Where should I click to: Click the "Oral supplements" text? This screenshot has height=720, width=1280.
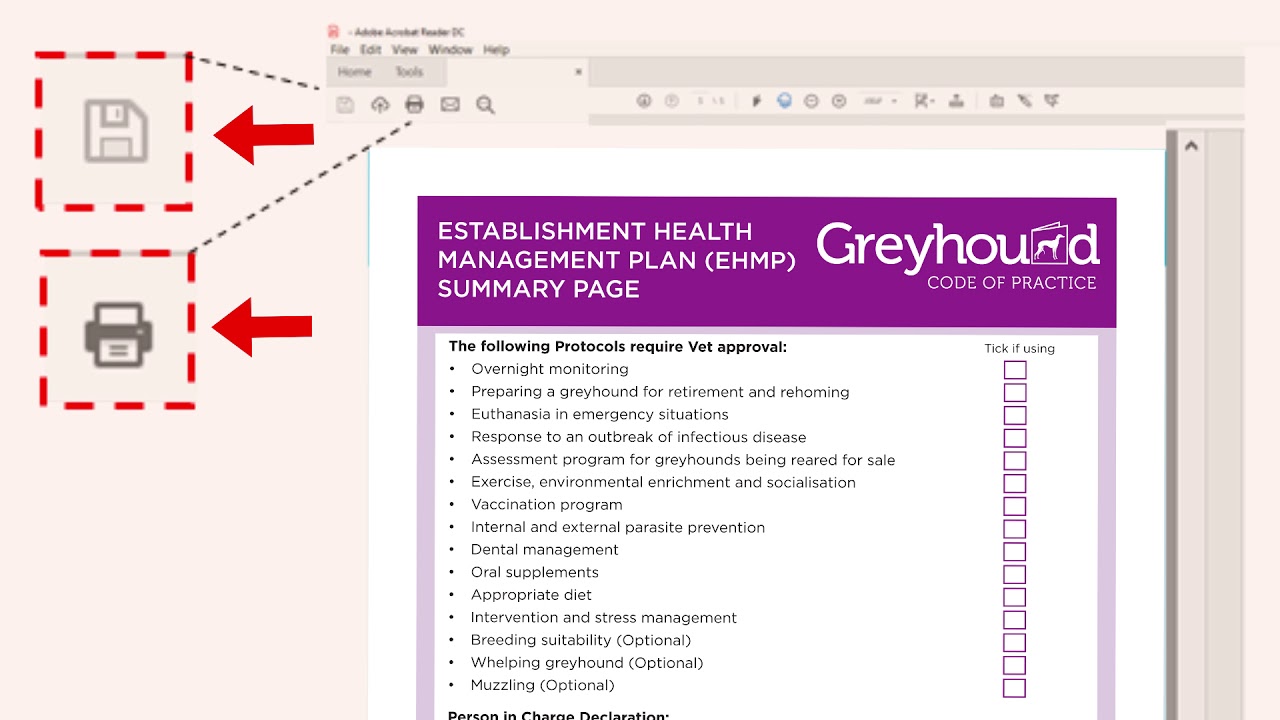535,572
